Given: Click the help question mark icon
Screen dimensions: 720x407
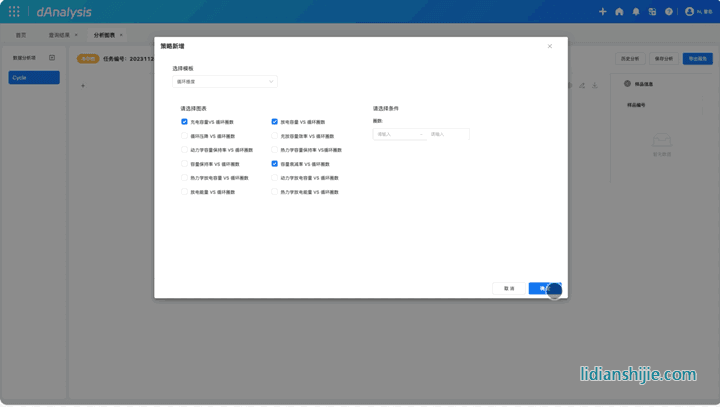Looking at the screenshot, I should (669, 12).
